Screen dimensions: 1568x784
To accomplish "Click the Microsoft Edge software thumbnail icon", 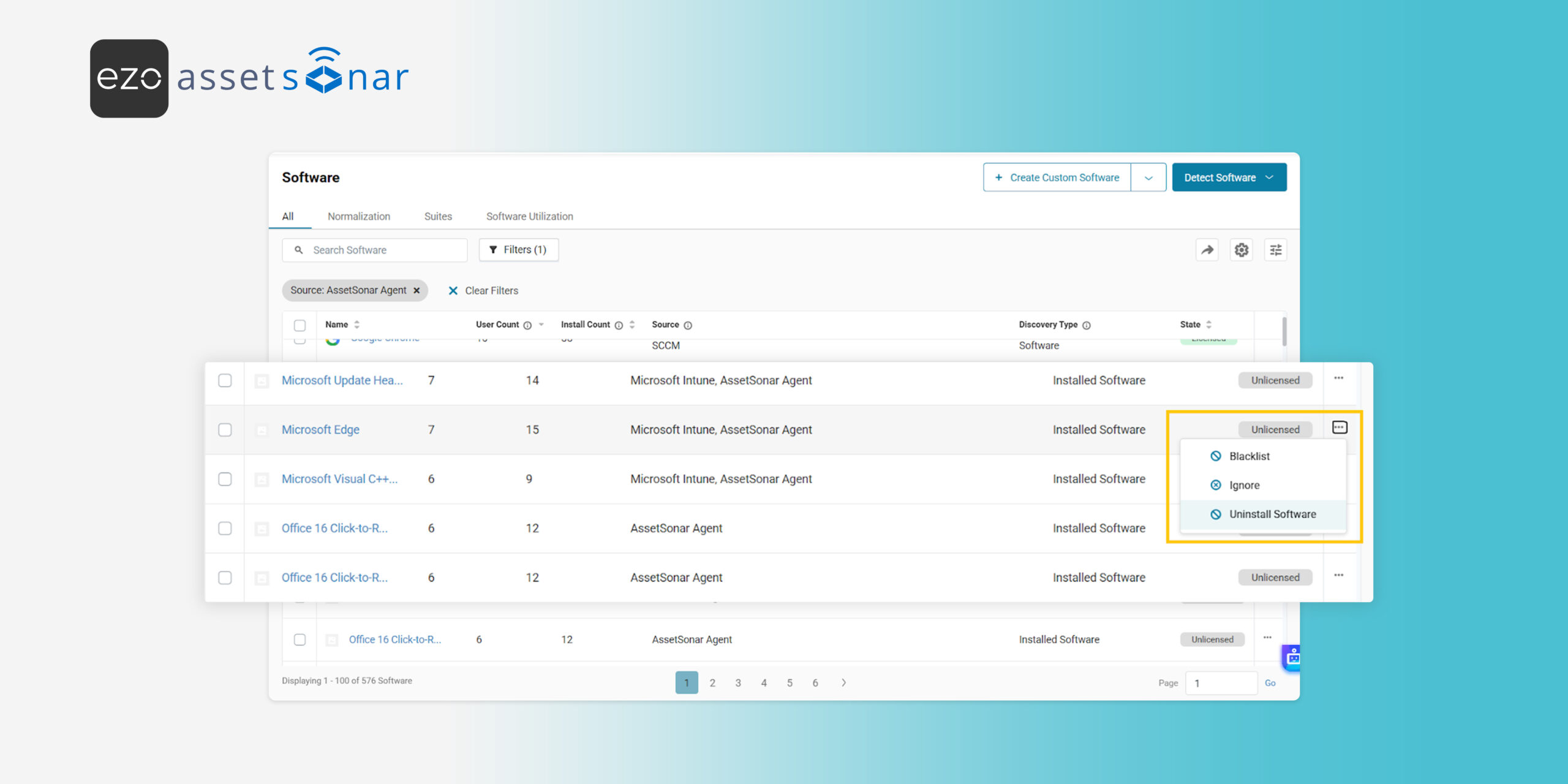I will pos(262,430).
